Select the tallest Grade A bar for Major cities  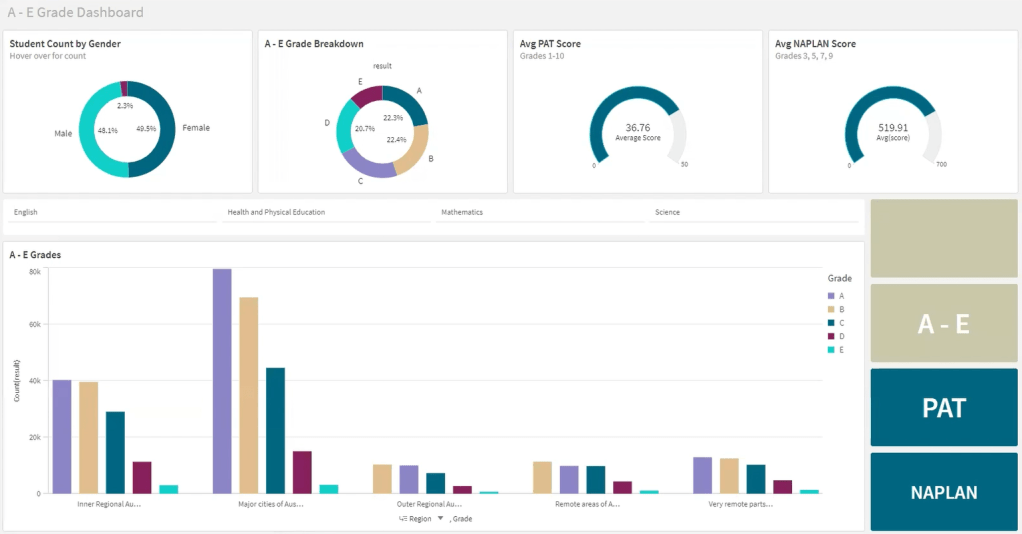click(x=222, y=380)
